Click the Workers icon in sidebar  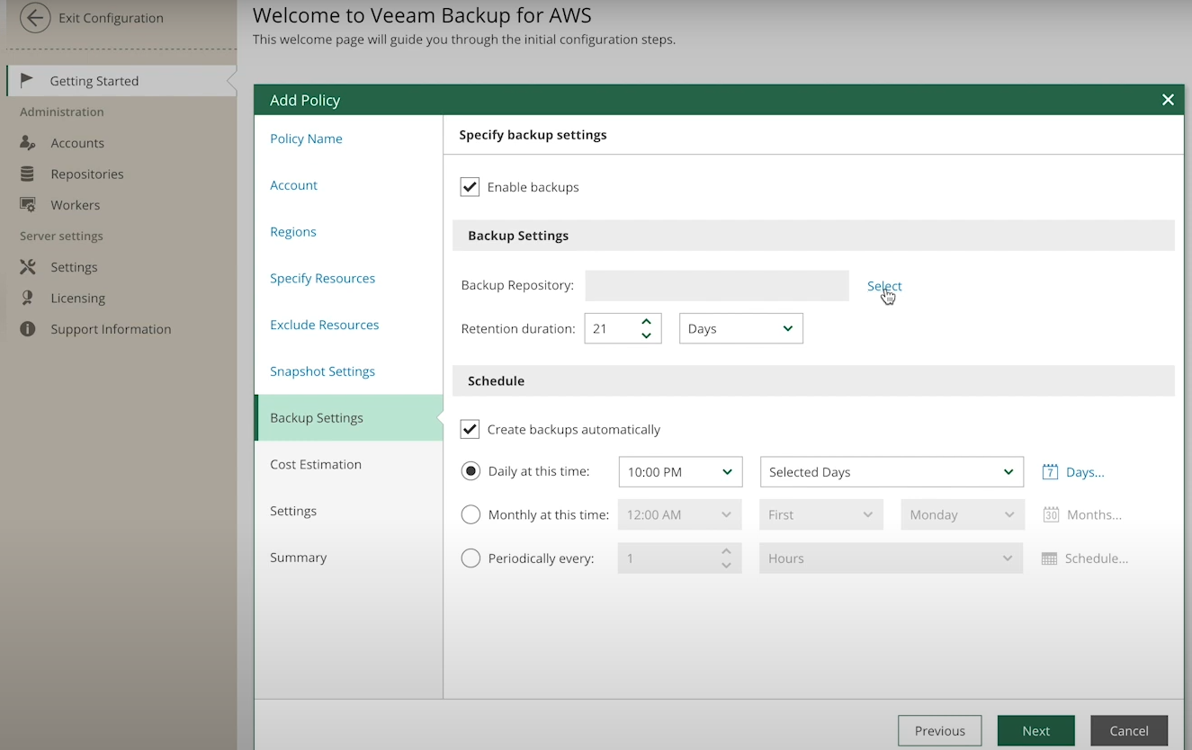pyautogui.click(x=28, y=205)
